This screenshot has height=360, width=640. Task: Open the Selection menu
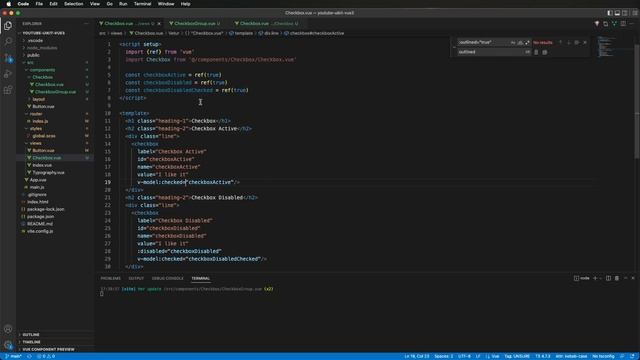[73, 4]
